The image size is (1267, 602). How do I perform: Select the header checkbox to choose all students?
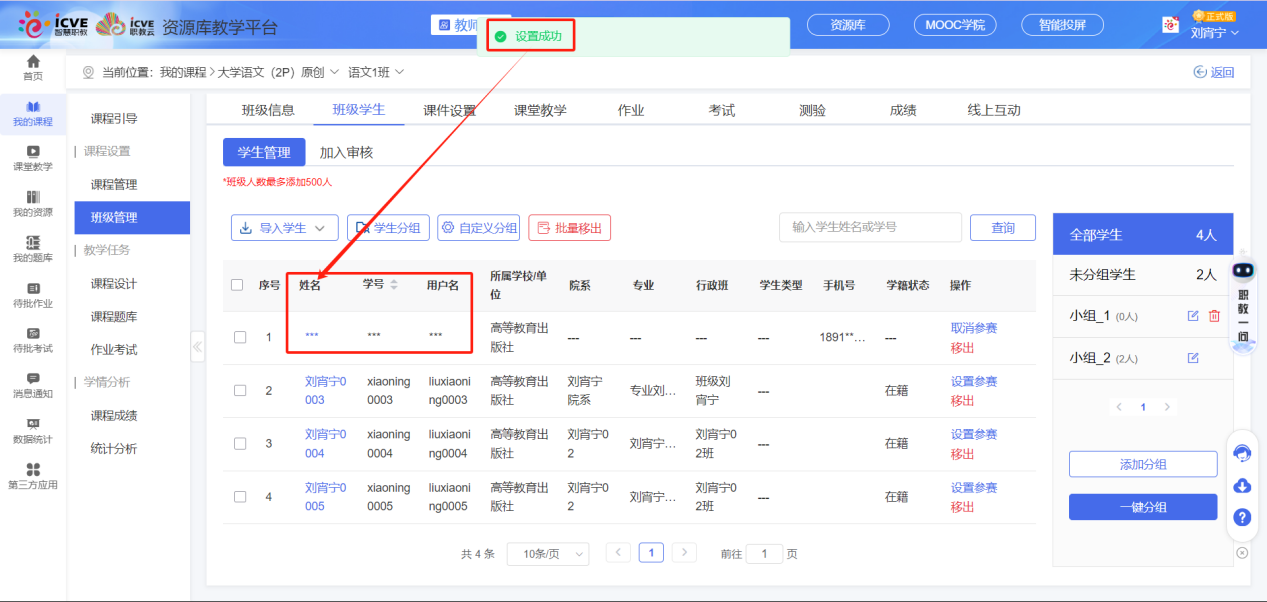click(239, 284)
